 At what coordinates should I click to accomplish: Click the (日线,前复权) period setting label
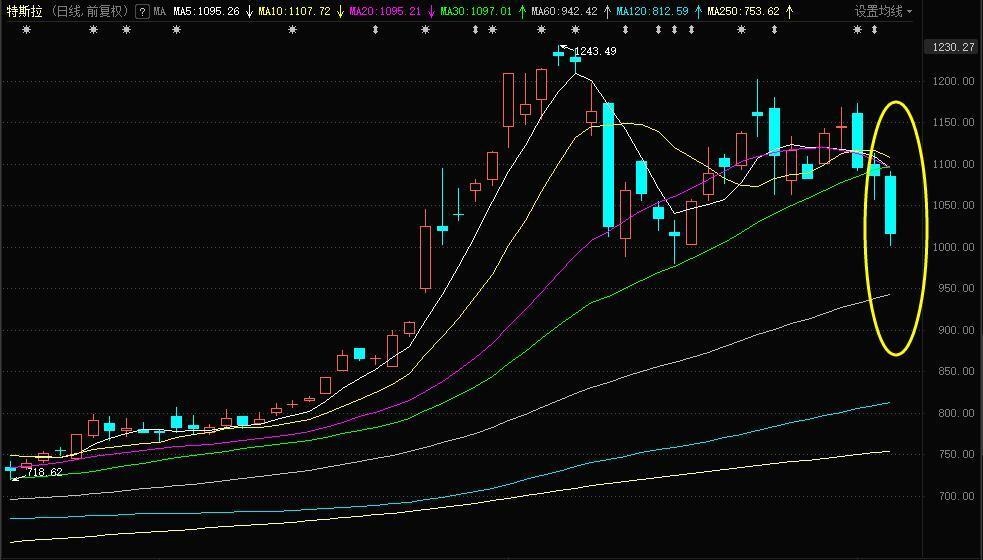(89, 12)
